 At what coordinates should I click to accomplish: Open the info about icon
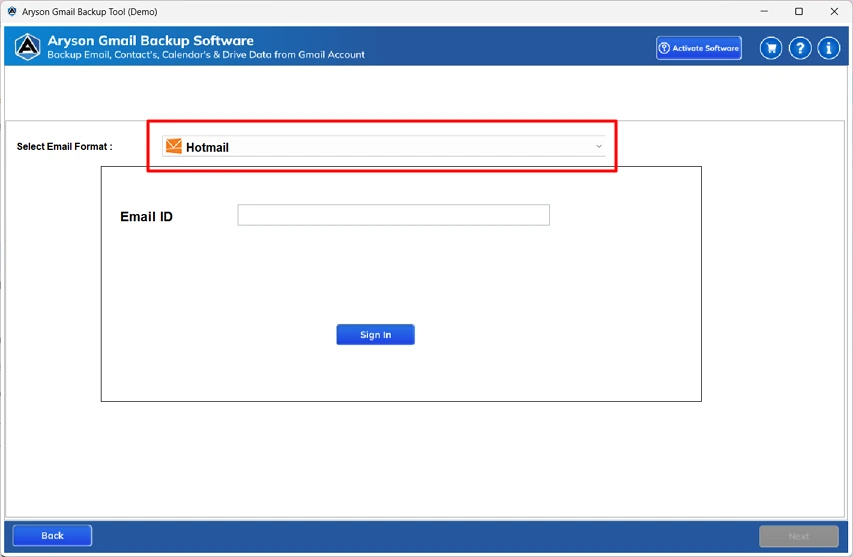coord(829,48)
